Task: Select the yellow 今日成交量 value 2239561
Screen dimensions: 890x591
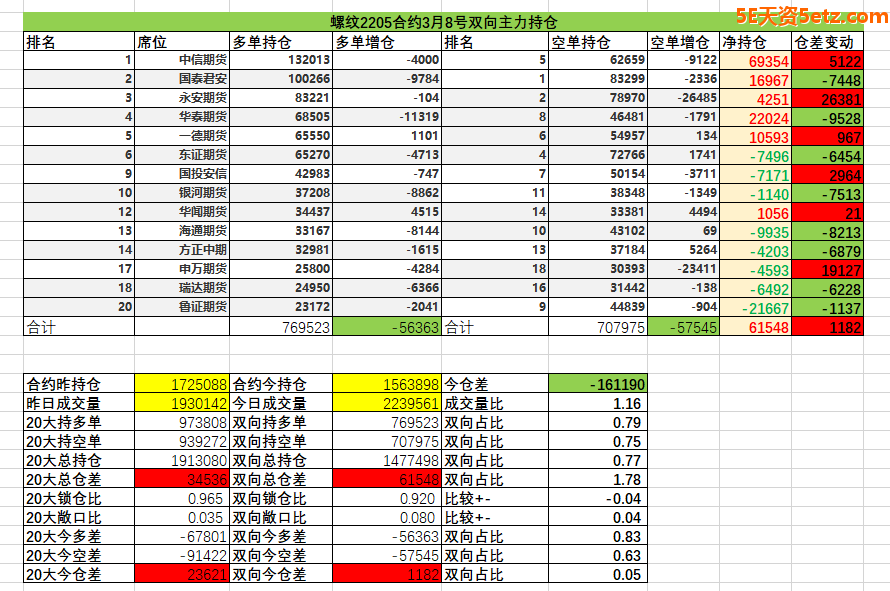Action: tap(386, 403)
